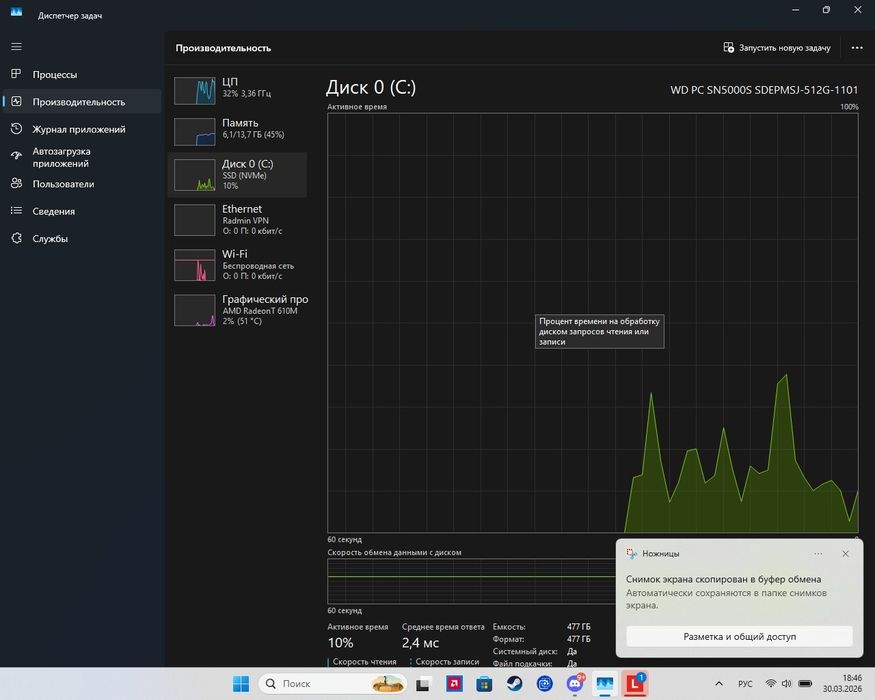The height and width of the screenshot is (700, 875).
Task: Go to Автозагрузка приложений
Action: coord(82,157)
